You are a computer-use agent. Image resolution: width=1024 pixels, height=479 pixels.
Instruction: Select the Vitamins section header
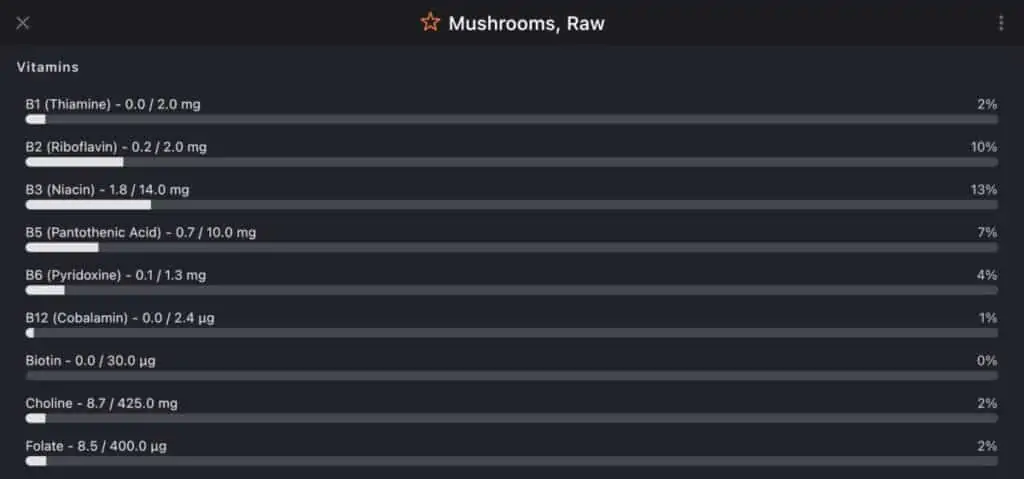48,67
